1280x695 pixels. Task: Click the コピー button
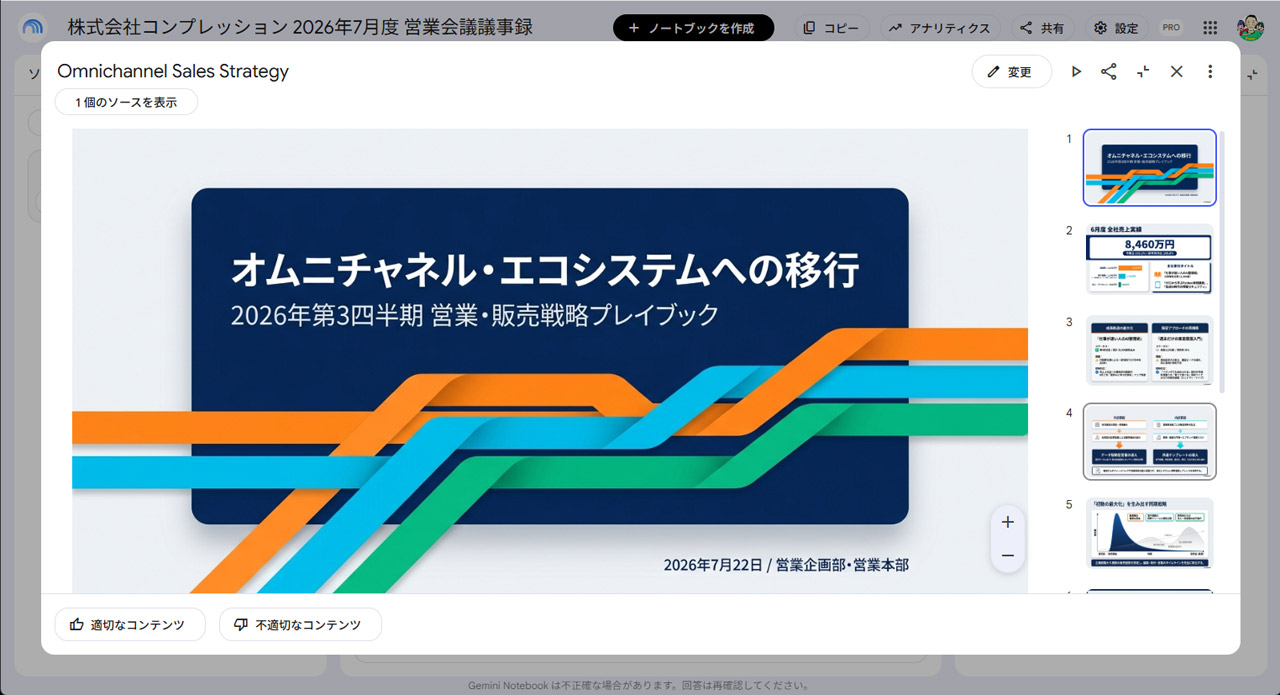click(832, 28)
